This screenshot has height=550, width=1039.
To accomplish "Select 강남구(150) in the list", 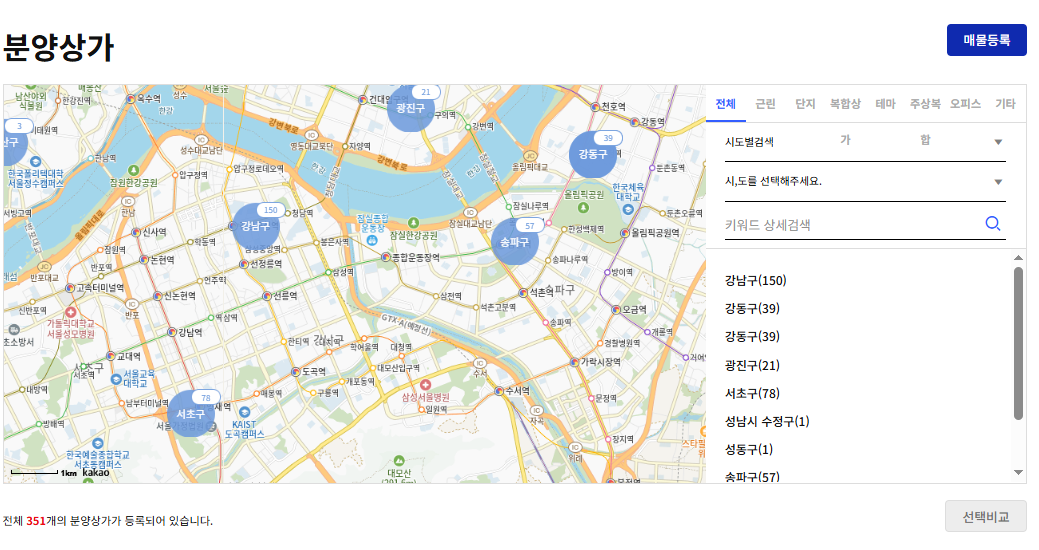I will click(x=755, y=280).
